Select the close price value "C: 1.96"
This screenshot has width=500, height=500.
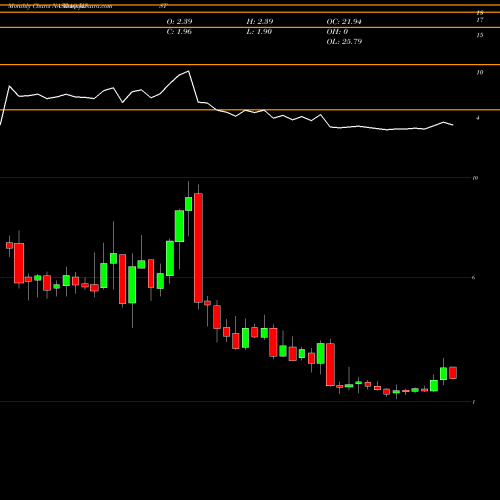click(x=179, y=31)
